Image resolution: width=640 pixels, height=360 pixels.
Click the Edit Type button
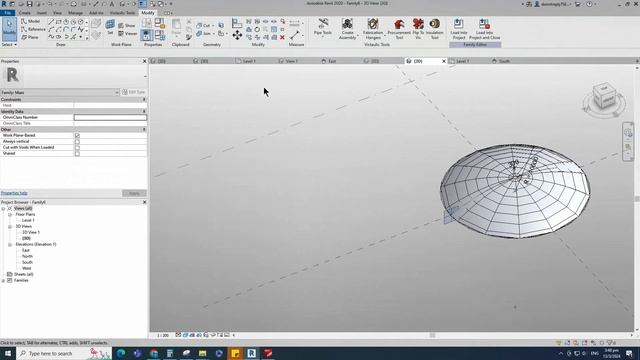[x=133, y=92]
